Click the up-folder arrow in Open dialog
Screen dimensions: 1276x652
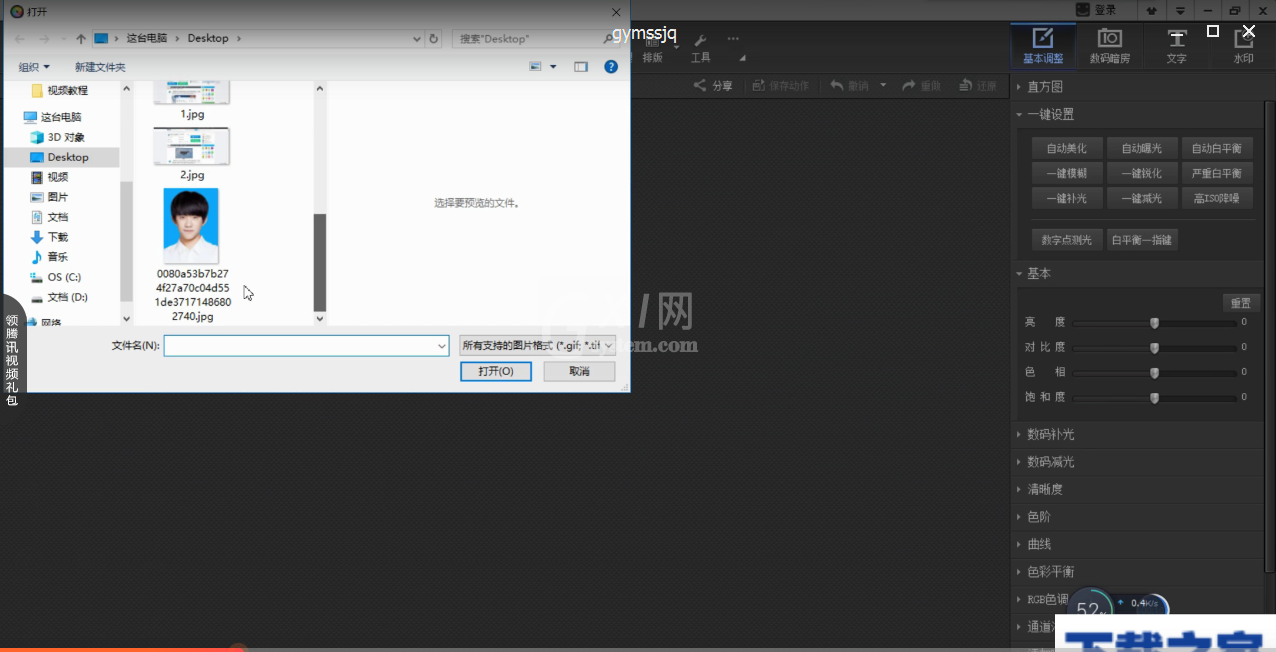click(x=81, y=38)
